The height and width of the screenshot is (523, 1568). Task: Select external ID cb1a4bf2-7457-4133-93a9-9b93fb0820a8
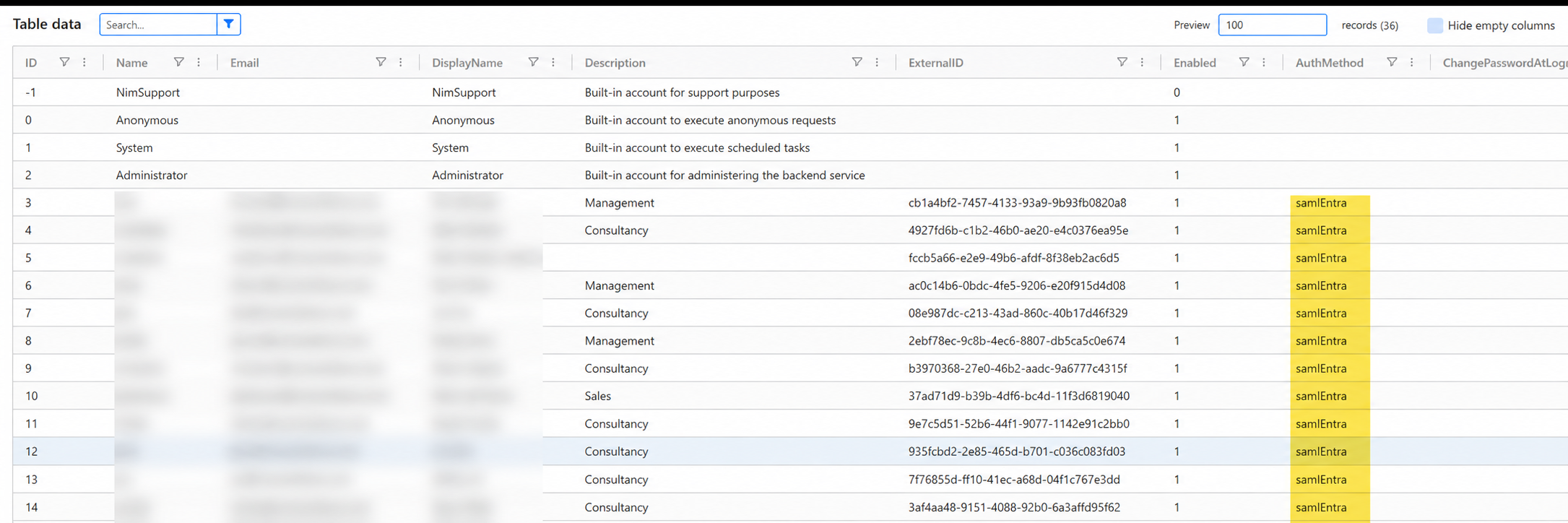tap(1018, 203)
